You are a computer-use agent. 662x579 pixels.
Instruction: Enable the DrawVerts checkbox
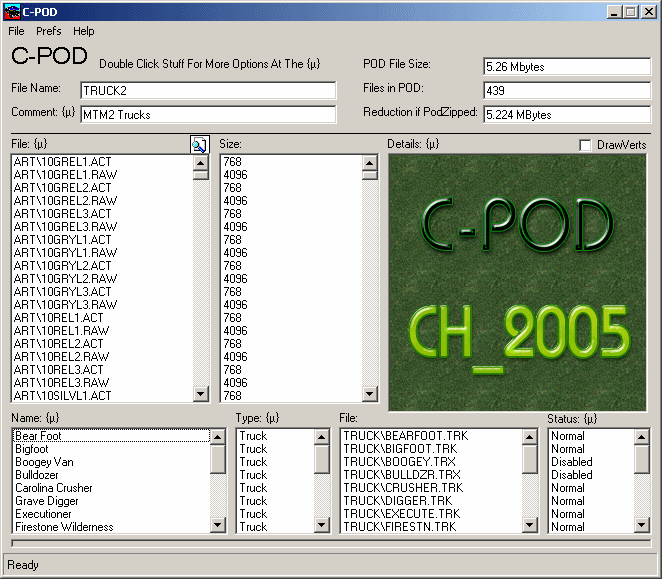tap(586, 145)
